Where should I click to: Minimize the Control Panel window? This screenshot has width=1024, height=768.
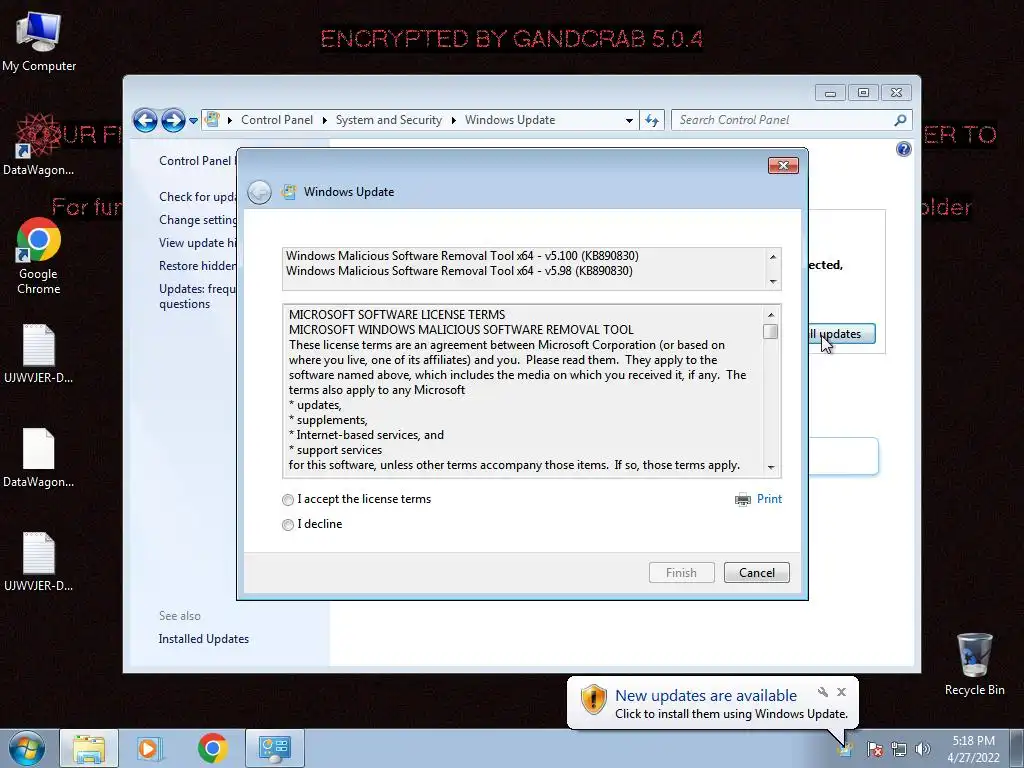(x=830, y=93)
